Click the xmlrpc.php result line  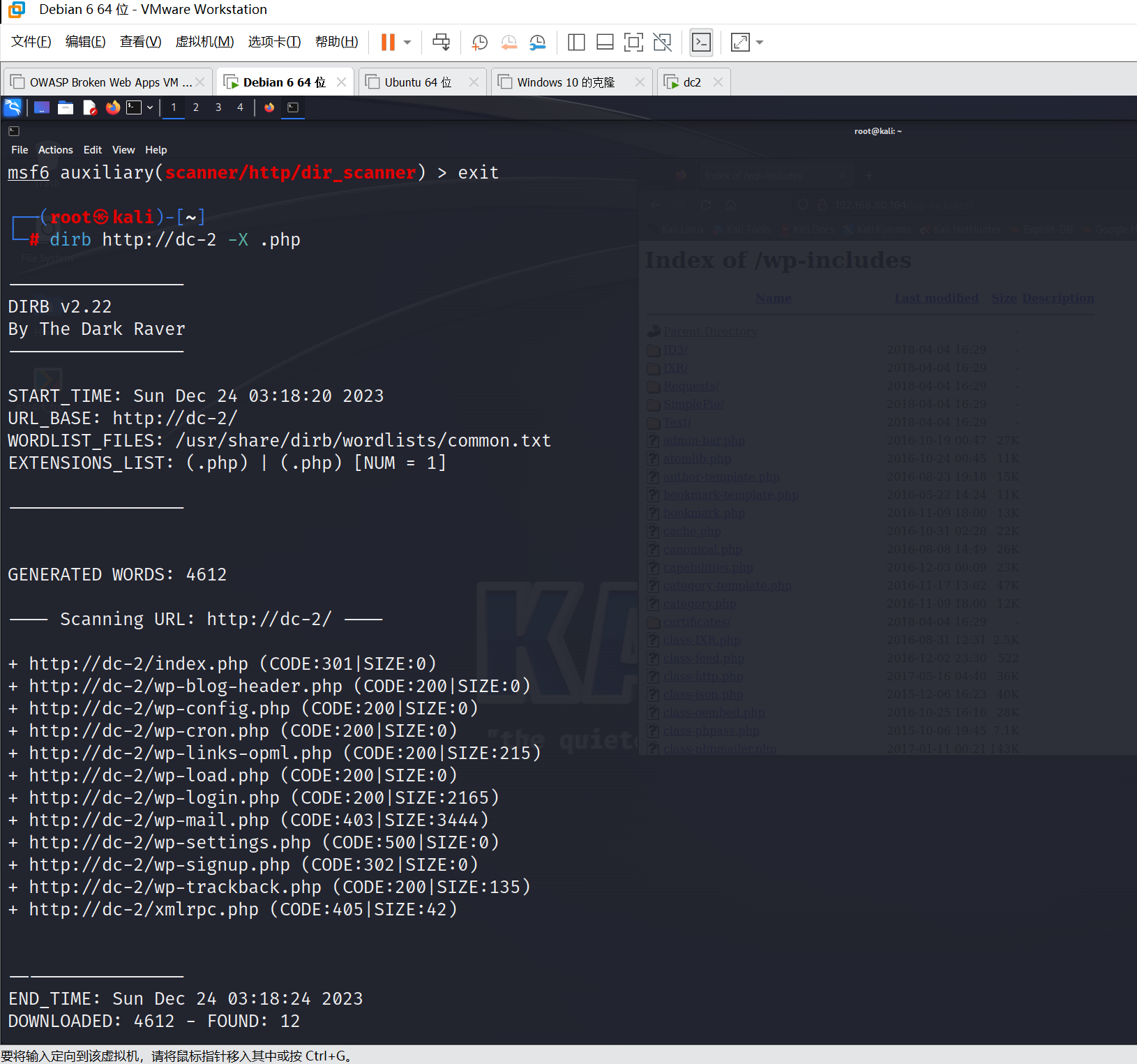[x=233, y=910]
